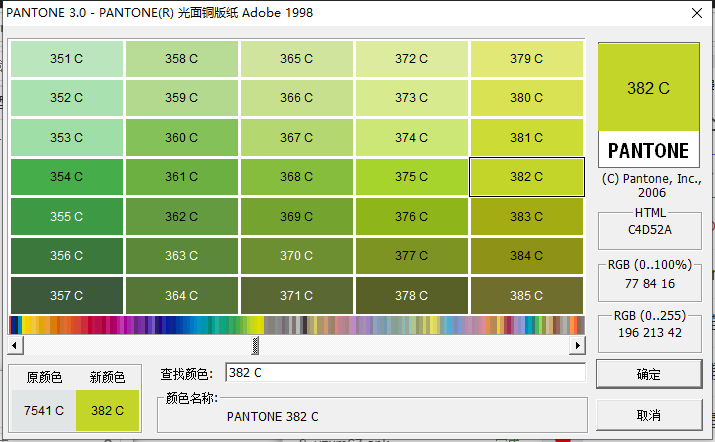Screen dimensions: 715x442
Task: Close the PANTONE 3.0 dialog
Action: point(696,13)
